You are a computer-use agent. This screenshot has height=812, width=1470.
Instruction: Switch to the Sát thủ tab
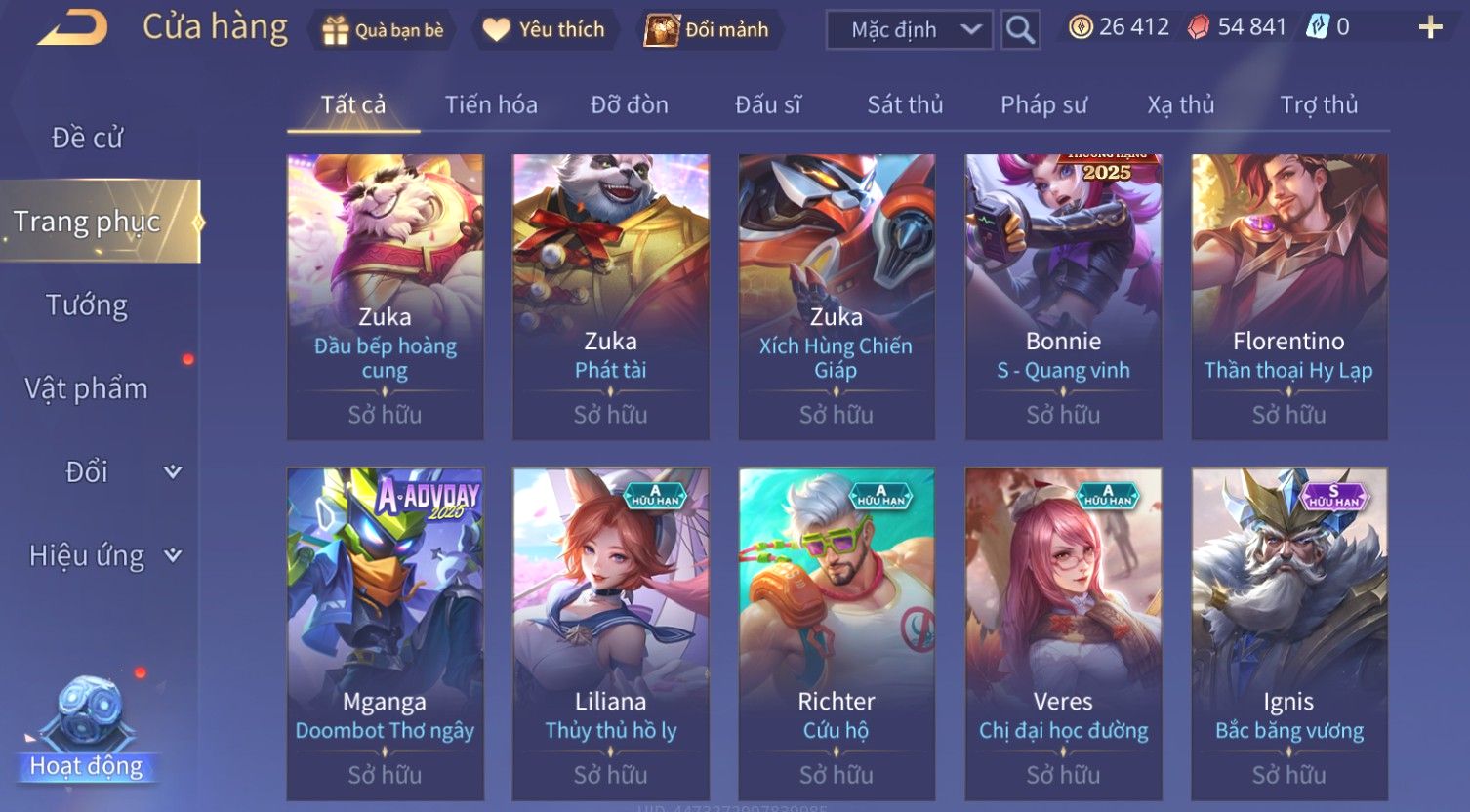click(905, 104)
